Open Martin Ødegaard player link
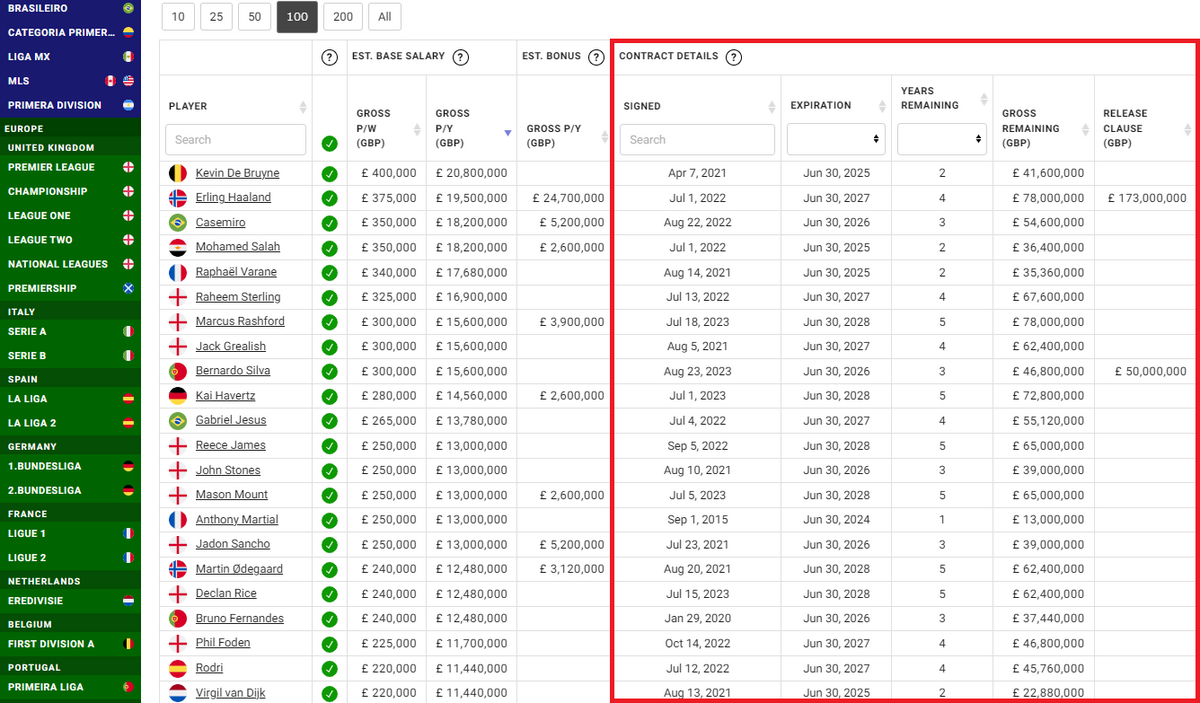The width and height of the screenshot is (1200, 703). tap(239, 569)
